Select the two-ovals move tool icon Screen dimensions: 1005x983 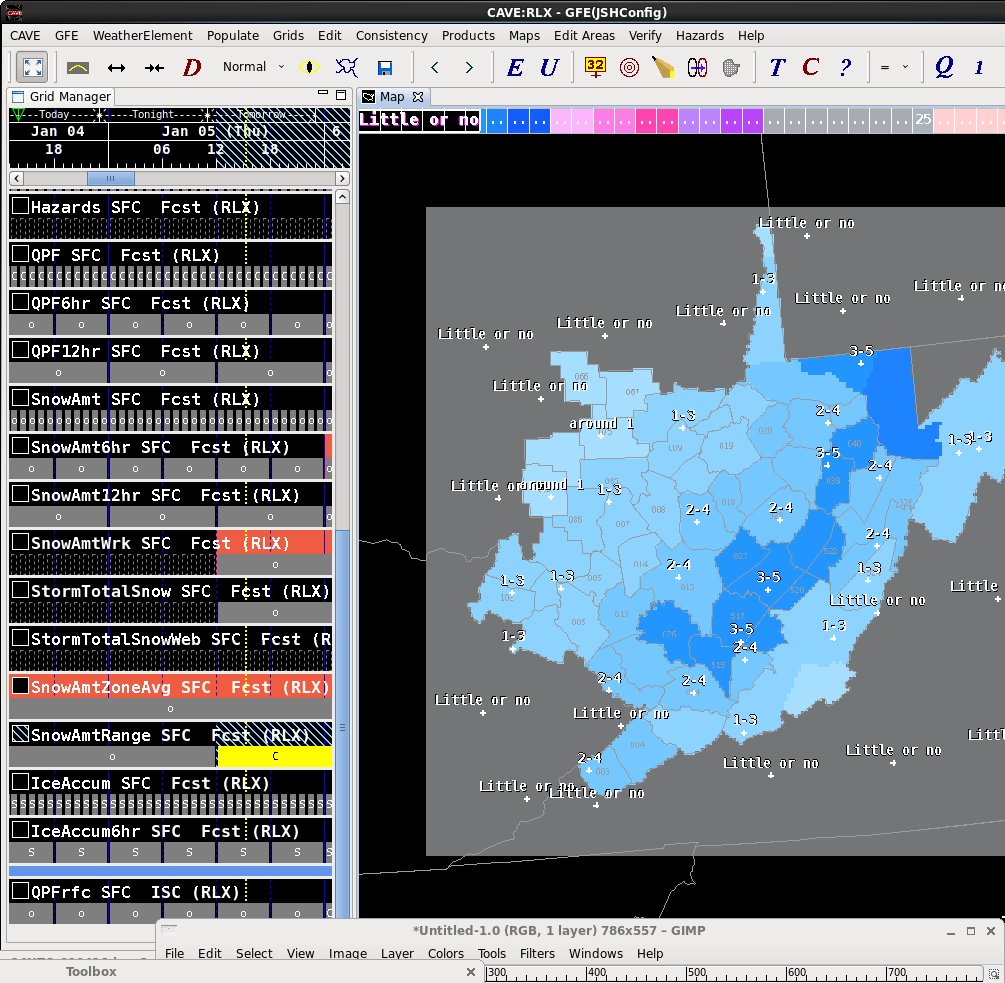click(x=697, y=67)
